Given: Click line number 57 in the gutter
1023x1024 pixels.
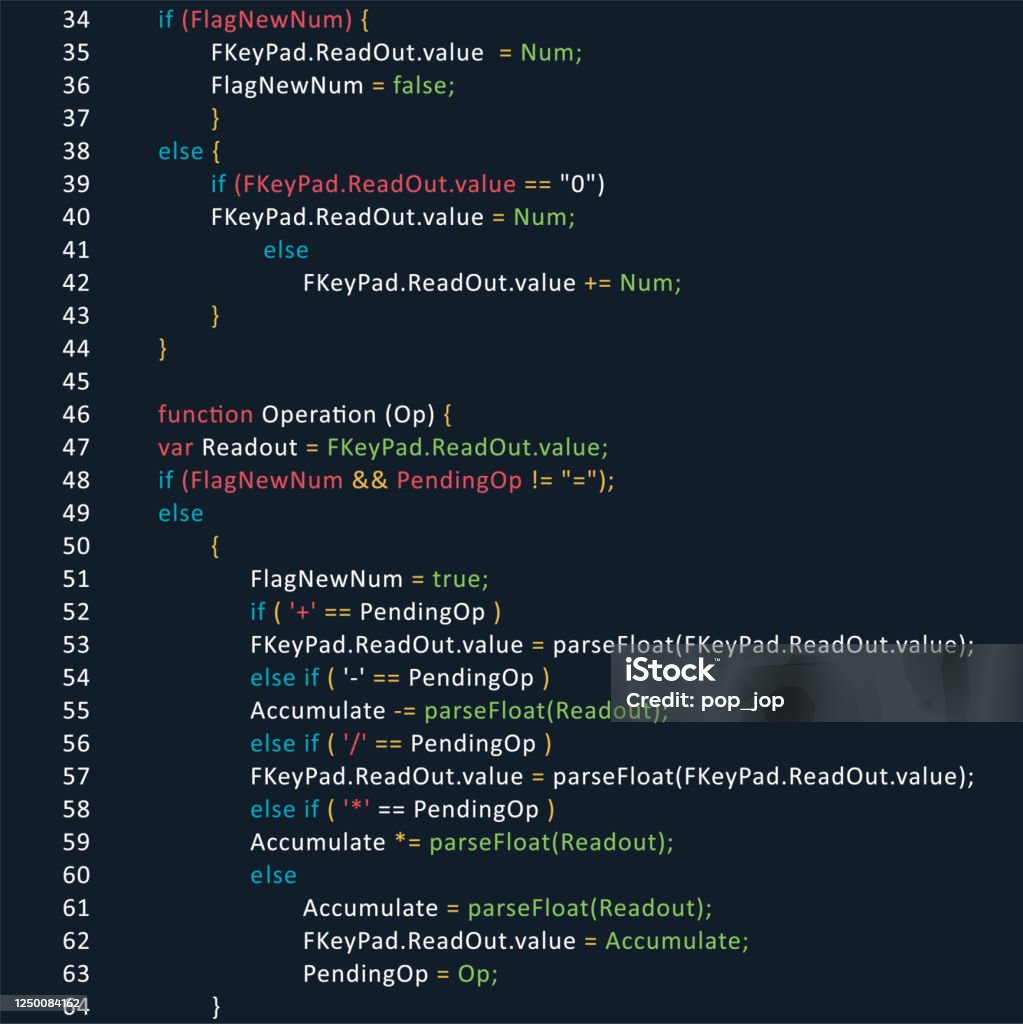Looking at the screenshot, I should tap(76, 776).
